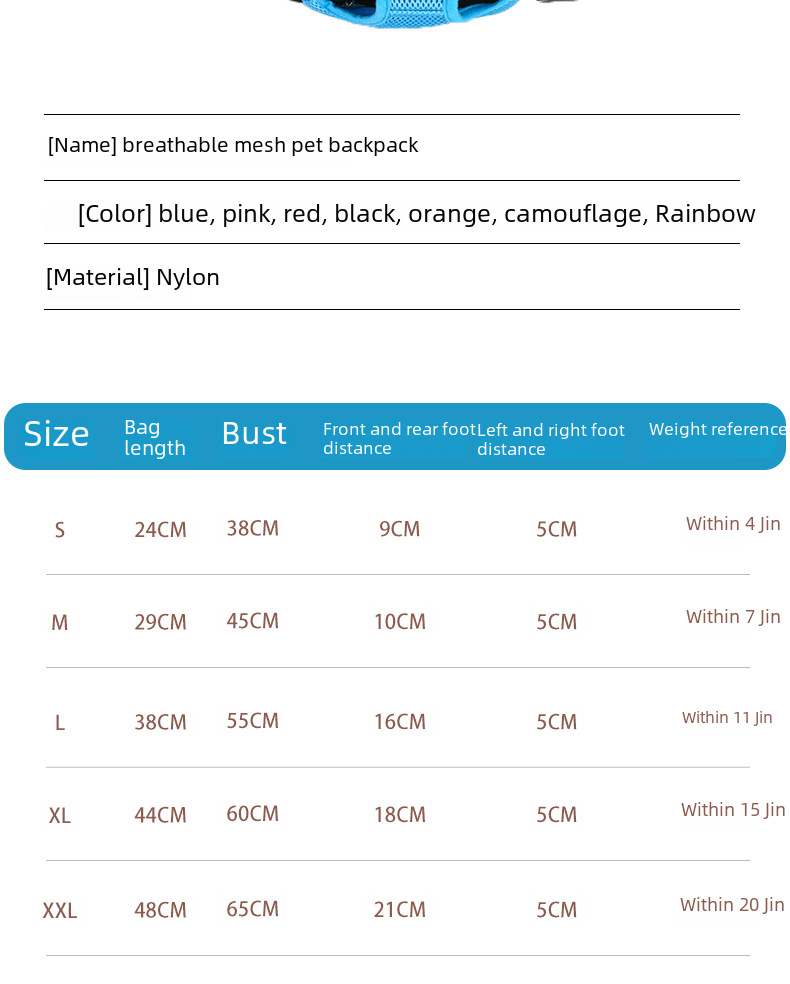Click the Within 4 Jin weight text
The image size is (790, 984).
(733, 524)
